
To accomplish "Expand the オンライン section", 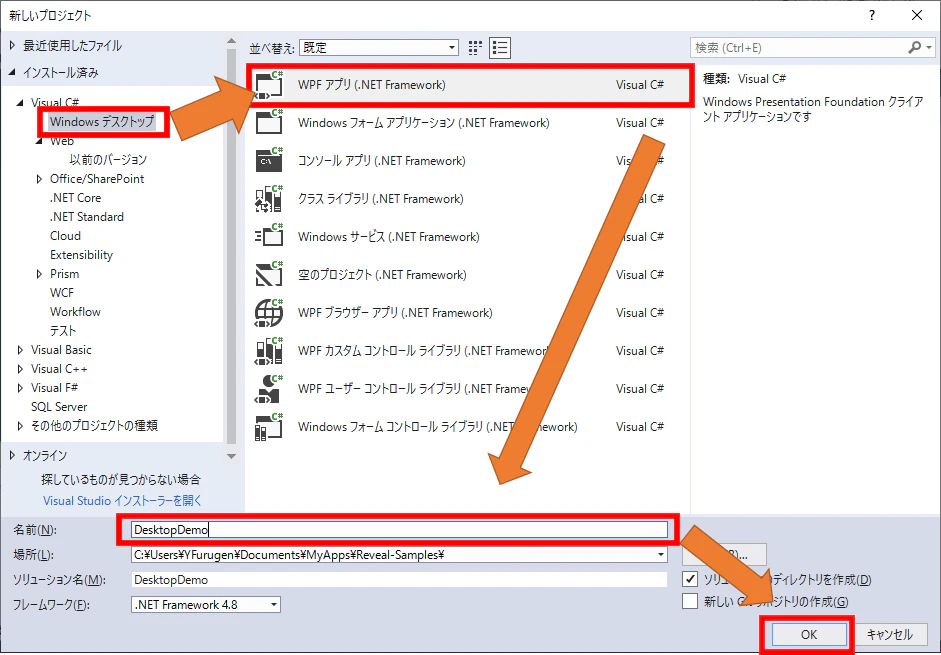I will pyautogui.click(x=13, y=456).
